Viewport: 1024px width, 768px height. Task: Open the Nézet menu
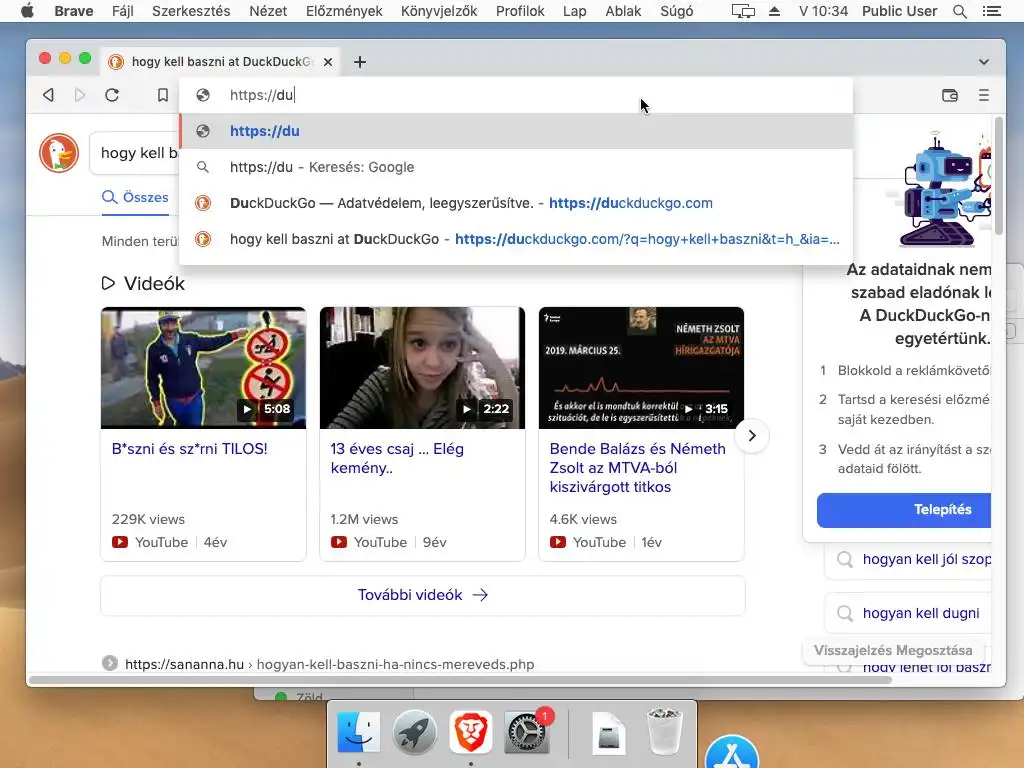(x=268, y=11)
